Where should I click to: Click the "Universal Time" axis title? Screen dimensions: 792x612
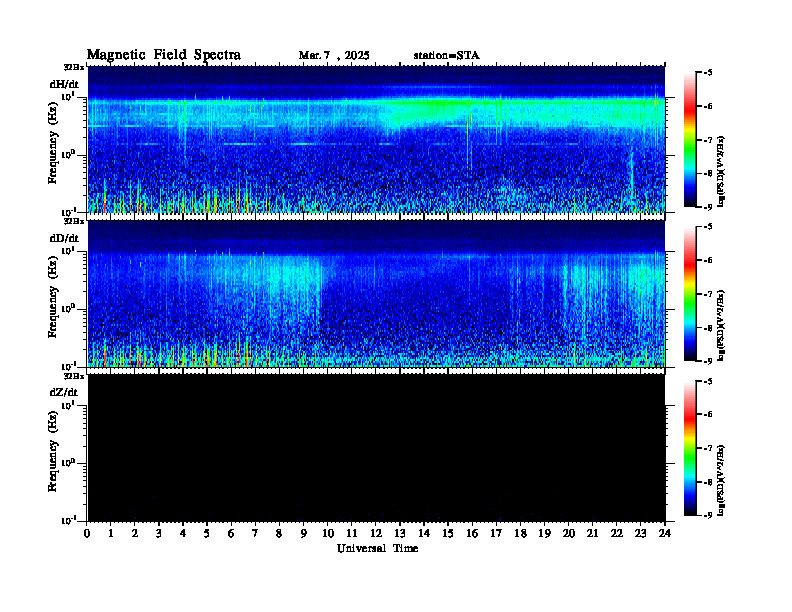point(377,548)
